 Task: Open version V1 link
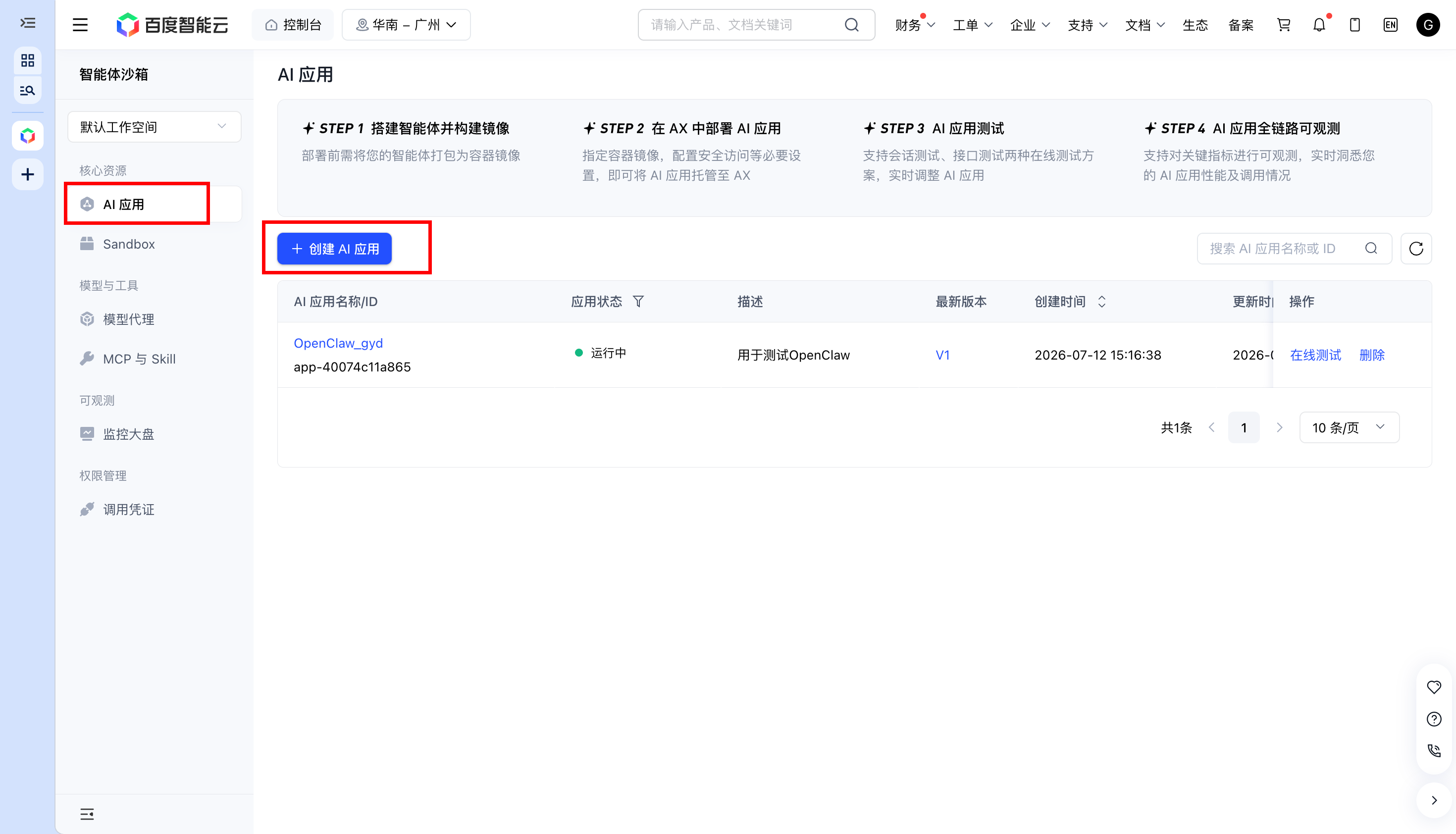point(942,355)
